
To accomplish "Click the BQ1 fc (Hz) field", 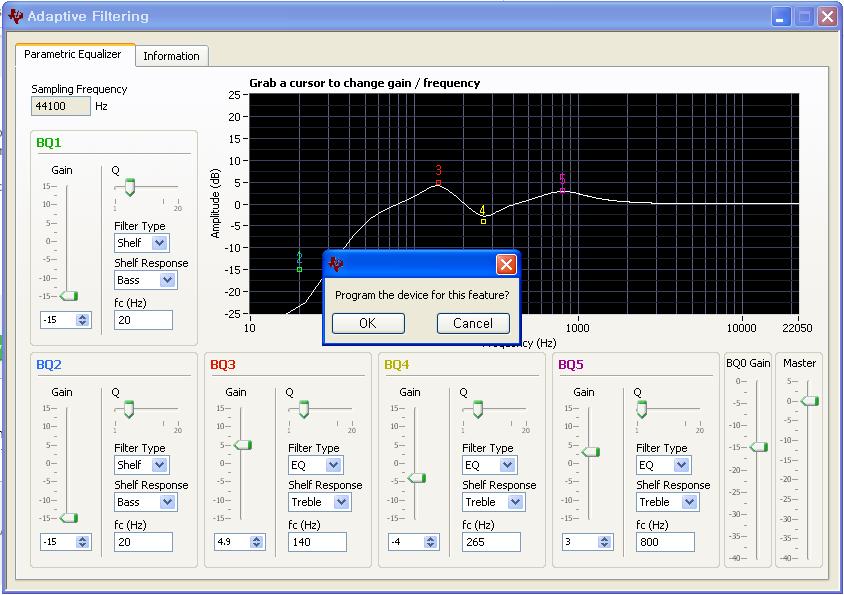I will tap(143, 320).
